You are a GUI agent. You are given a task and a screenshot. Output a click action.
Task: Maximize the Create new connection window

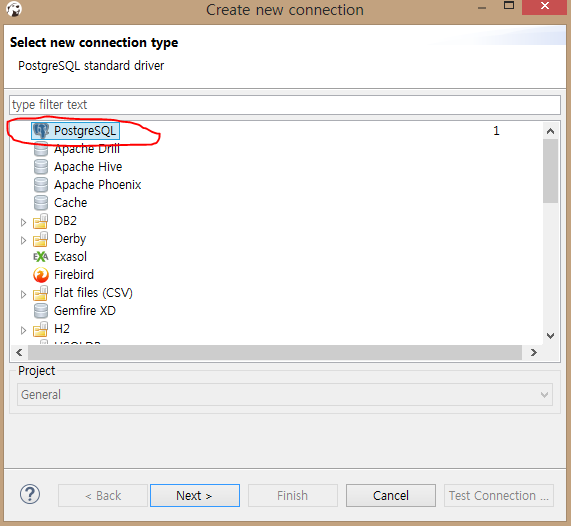509,6
